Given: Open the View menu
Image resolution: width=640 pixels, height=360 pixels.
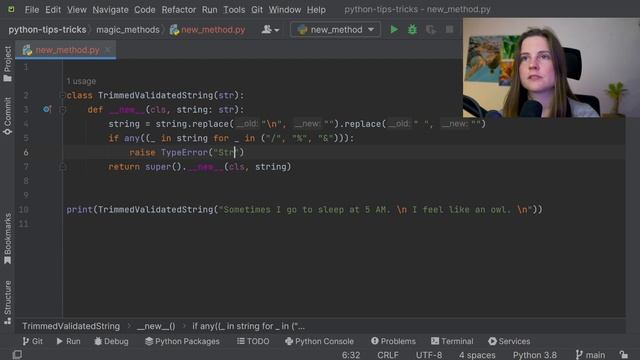Looking at the screenshot, I should [x=76, y=9].
